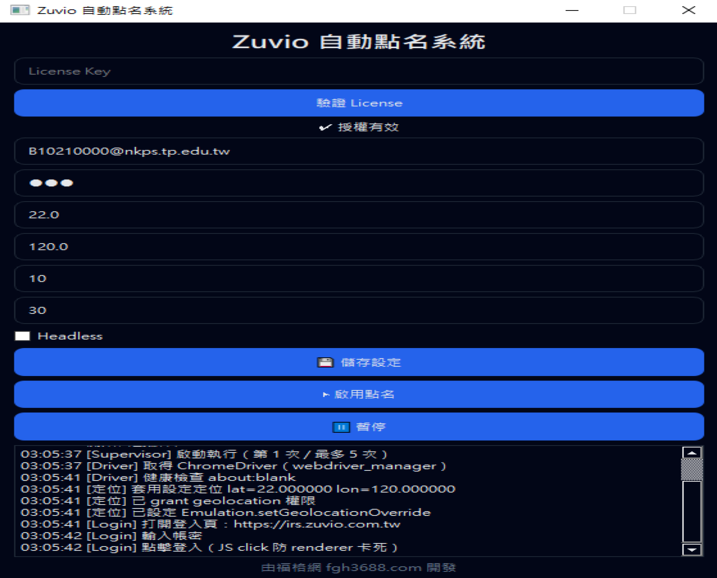Click the email field with B10210000@nkps.tp.edu.tw

point(358,151)
